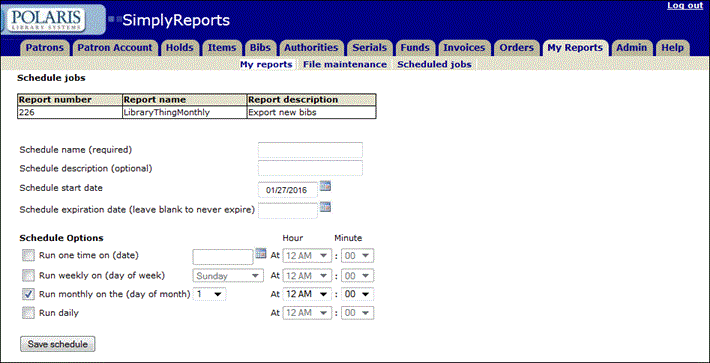
Task: Expand the day of month dropdown
Action: point(209,294)
